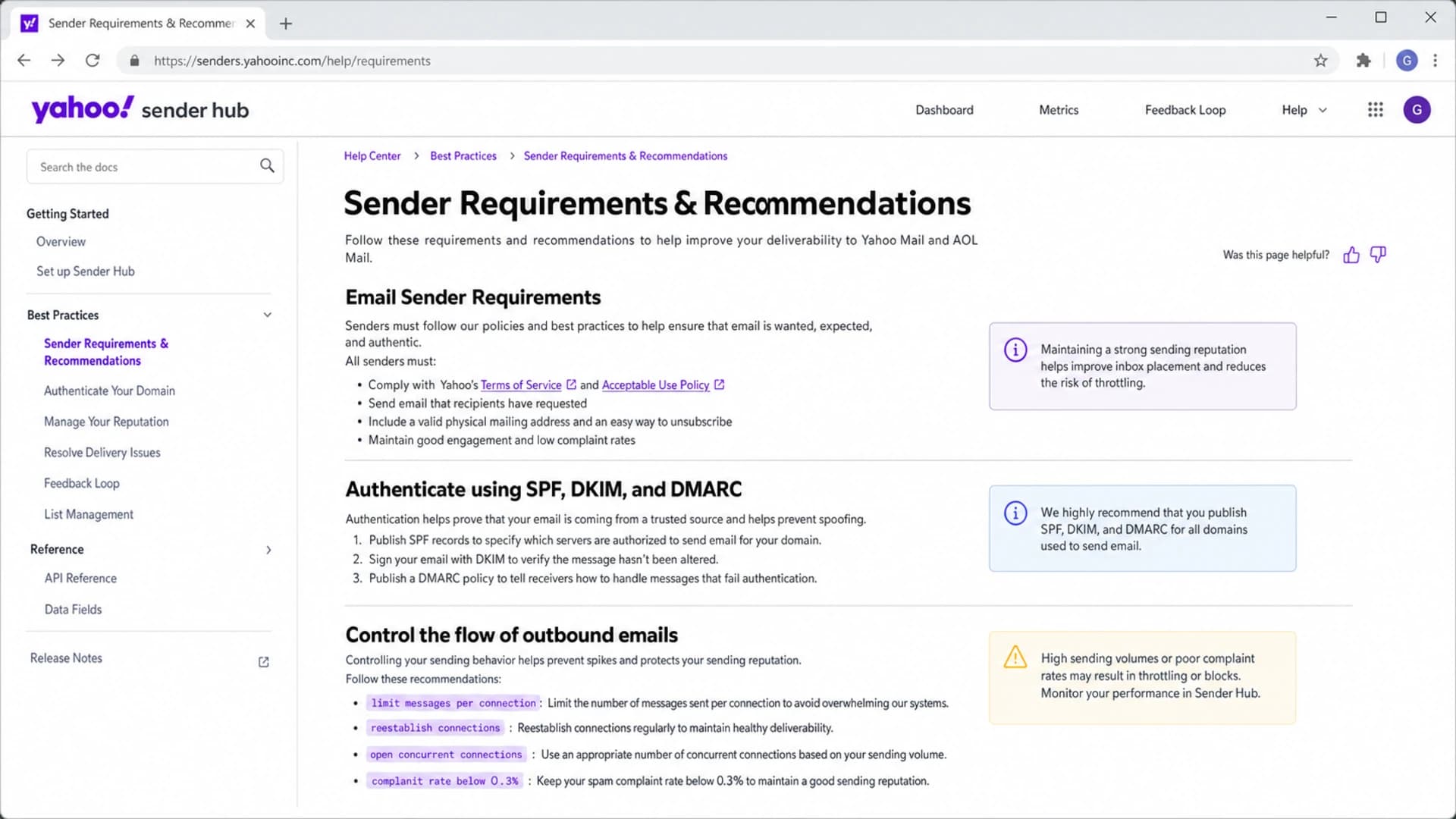Viewport: 1456px width, 819px height.
Task: Click info icon in SPF DKIM recommendation note
Action: pos(1015,513)
